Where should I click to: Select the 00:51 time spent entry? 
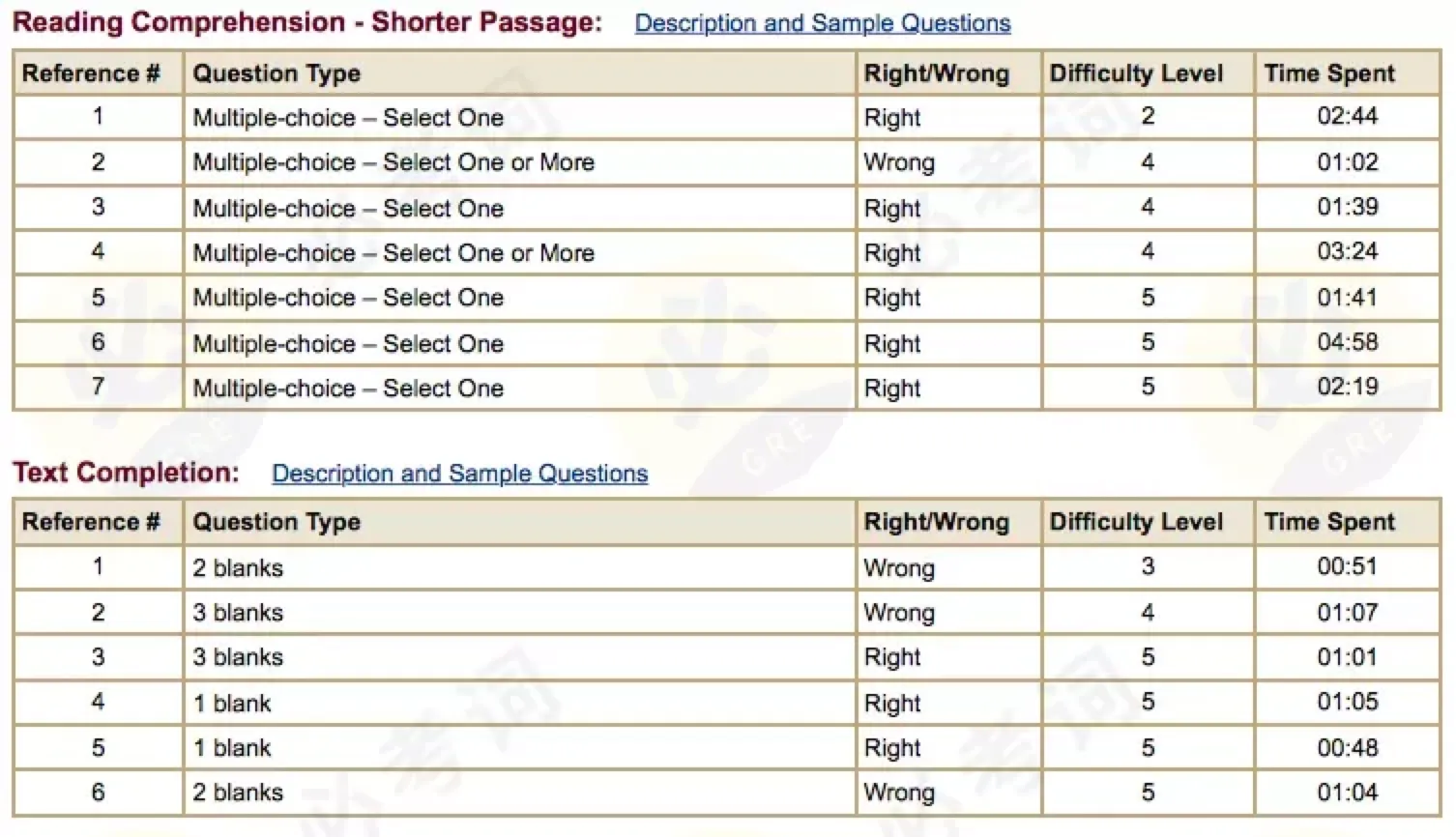pyautogui.click(x=1347, y=567)
